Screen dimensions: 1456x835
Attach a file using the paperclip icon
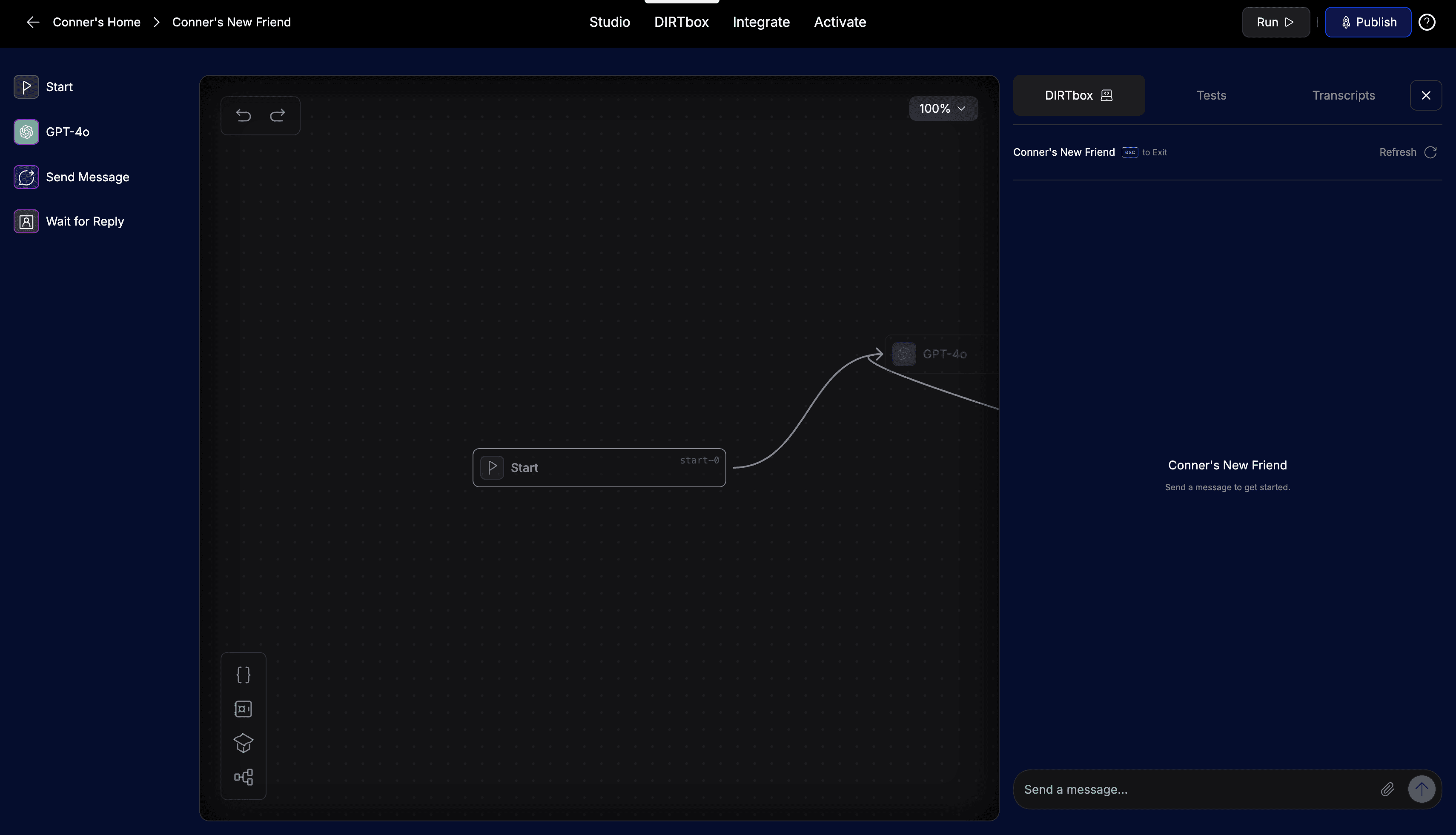[x=1388, y=789]
